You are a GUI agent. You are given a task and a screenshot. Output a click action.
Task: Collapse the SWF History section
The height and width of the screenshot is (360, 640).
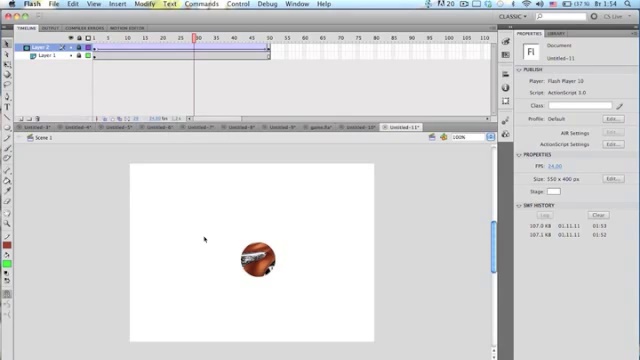click(519, 206)
